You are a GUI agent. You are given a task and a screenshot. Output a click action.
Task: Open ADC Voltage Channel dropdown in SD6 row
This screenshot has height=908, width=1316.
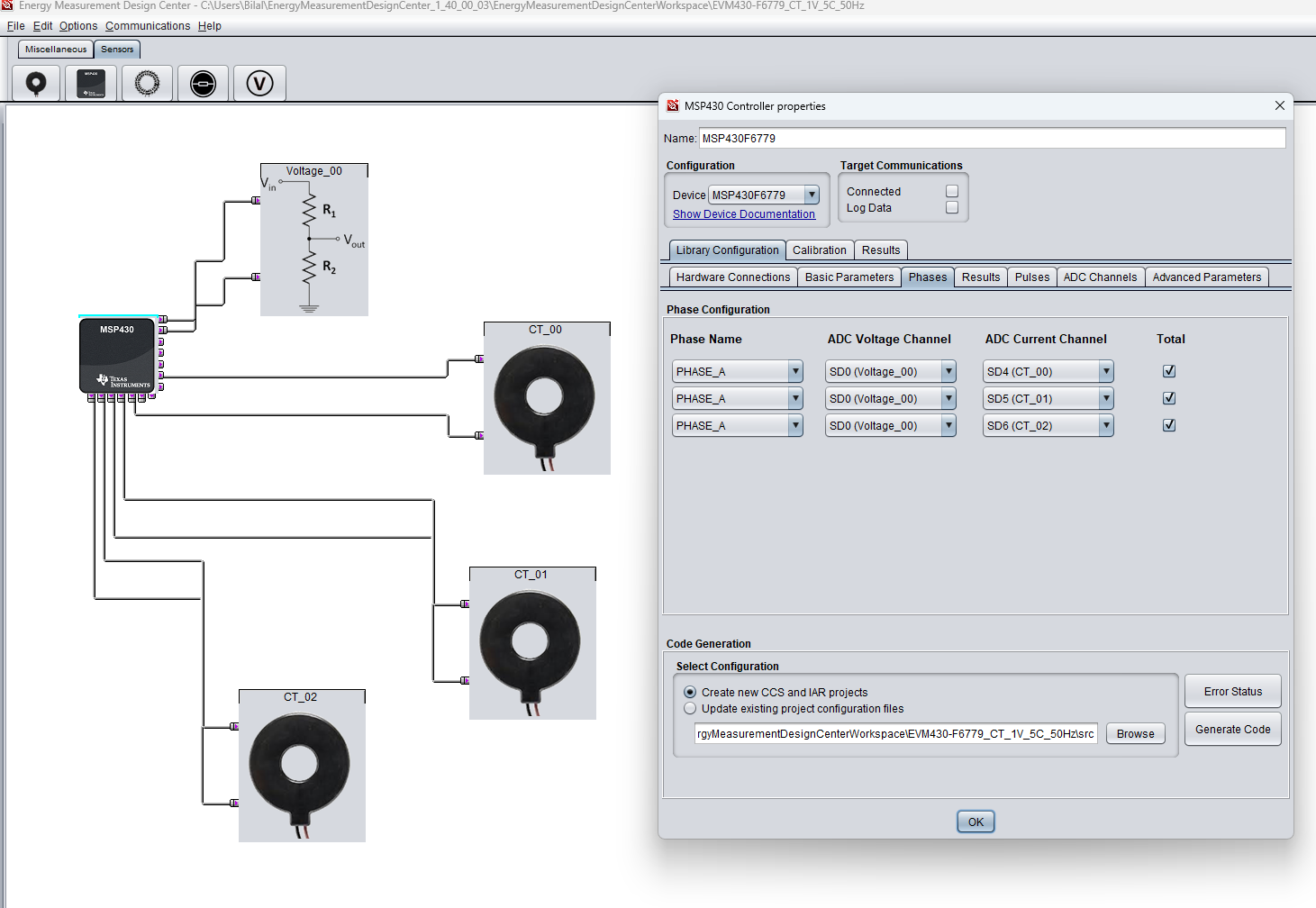[x=891, y=425]
